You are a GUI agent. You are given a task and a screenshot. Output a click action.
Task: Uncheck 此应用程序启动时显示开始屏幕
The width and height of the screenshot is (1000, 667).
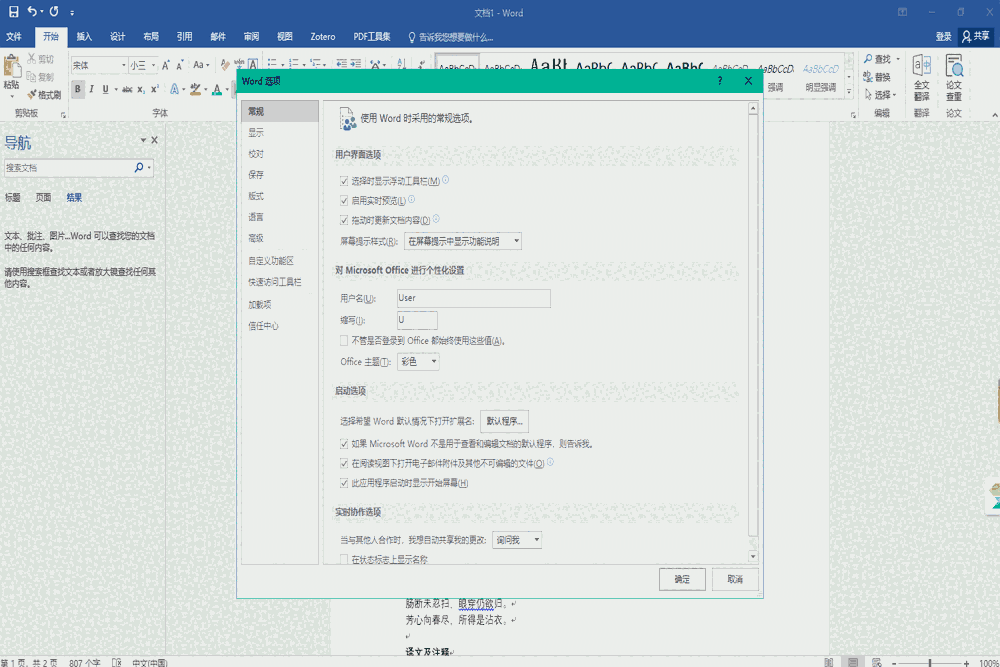(x=343, y=481)
